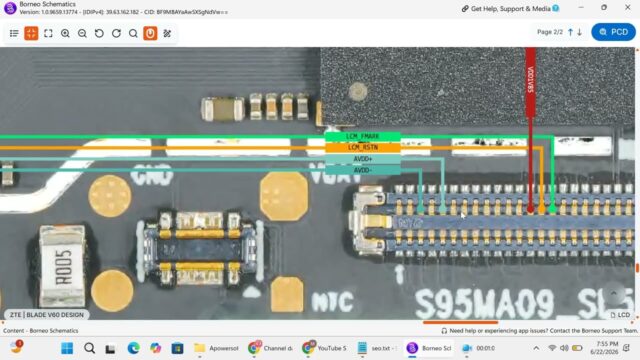Open Copilot from the taskbar
Screen dimensions: 640x360
point(155,348)
